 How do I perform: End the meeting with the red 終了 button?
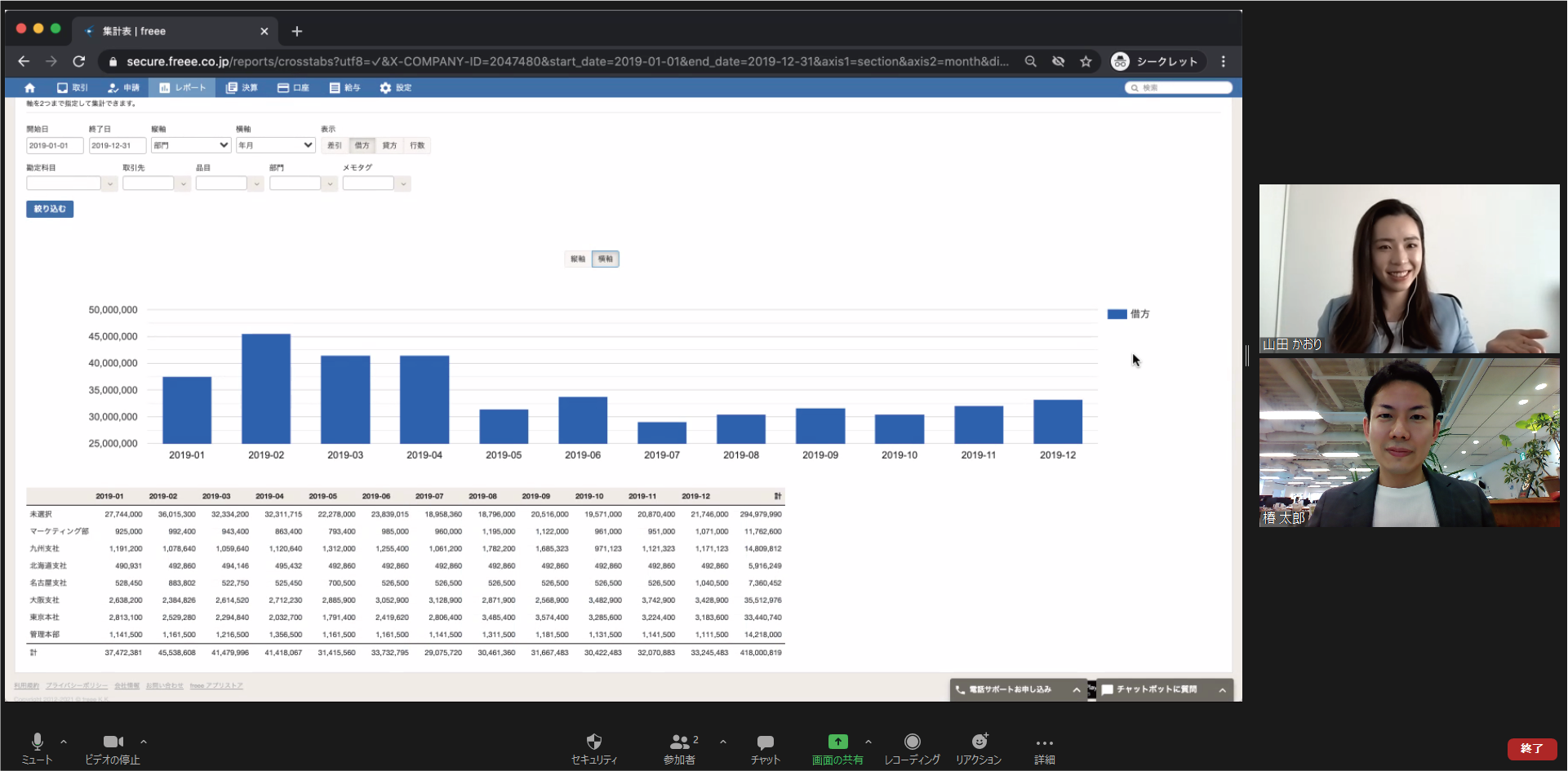click(1531, 748)
